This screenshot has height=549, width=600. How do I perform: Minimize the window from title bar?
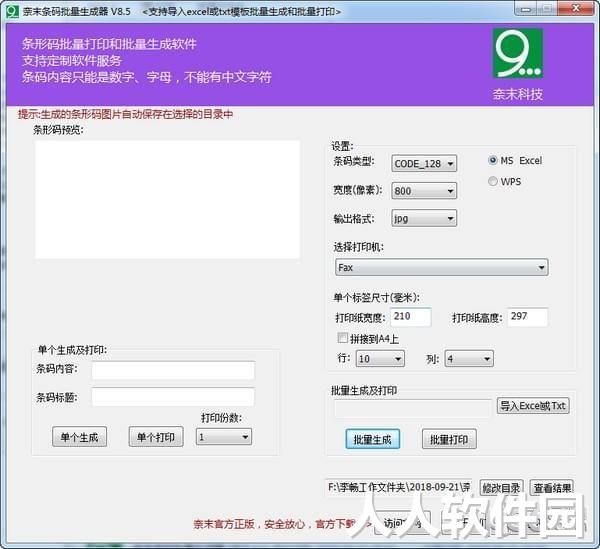tap(526, 9)
